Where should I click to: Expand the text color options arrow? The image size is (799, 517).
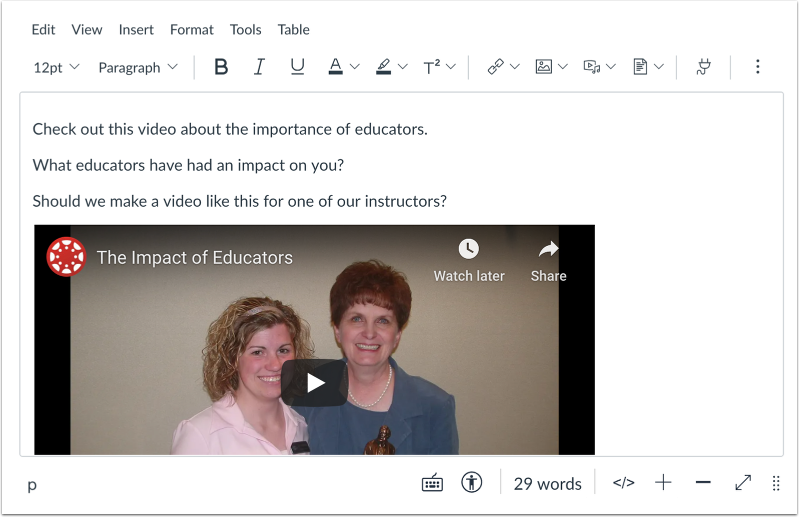click(355, 67)
